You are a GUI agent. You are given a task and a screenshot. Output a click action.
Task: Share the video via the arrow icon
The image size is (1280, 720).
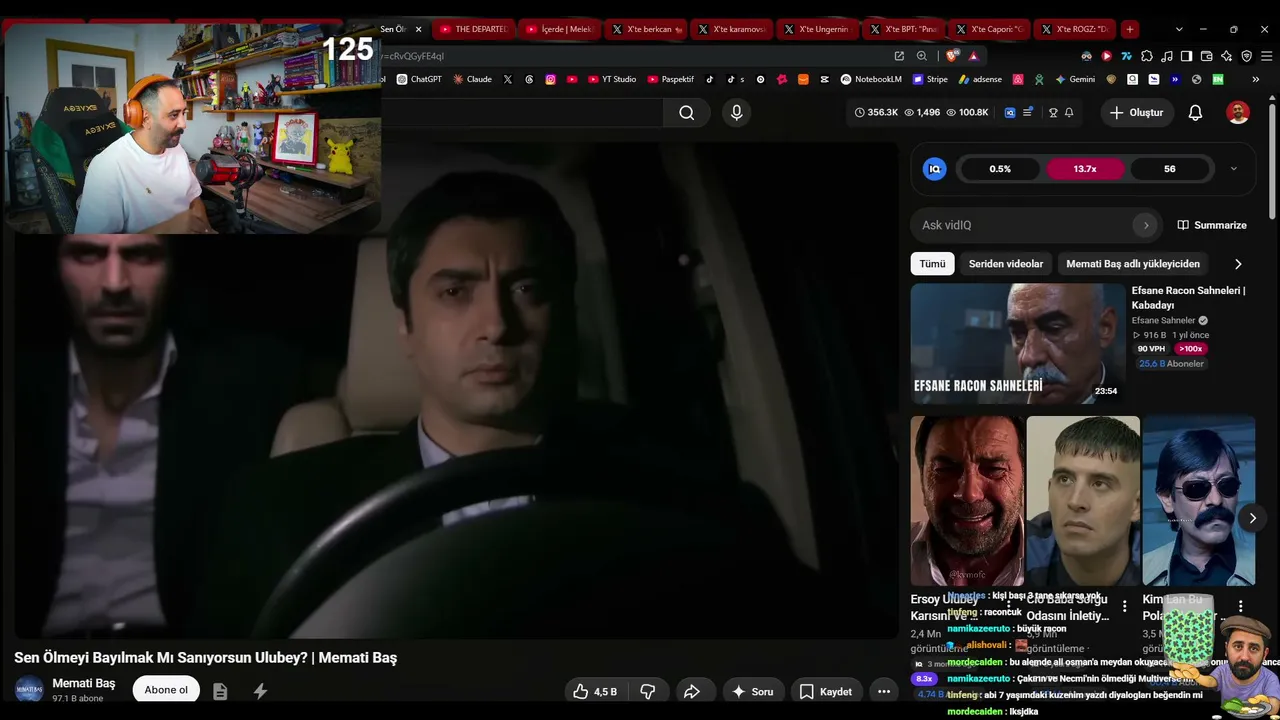click(691, 691)
